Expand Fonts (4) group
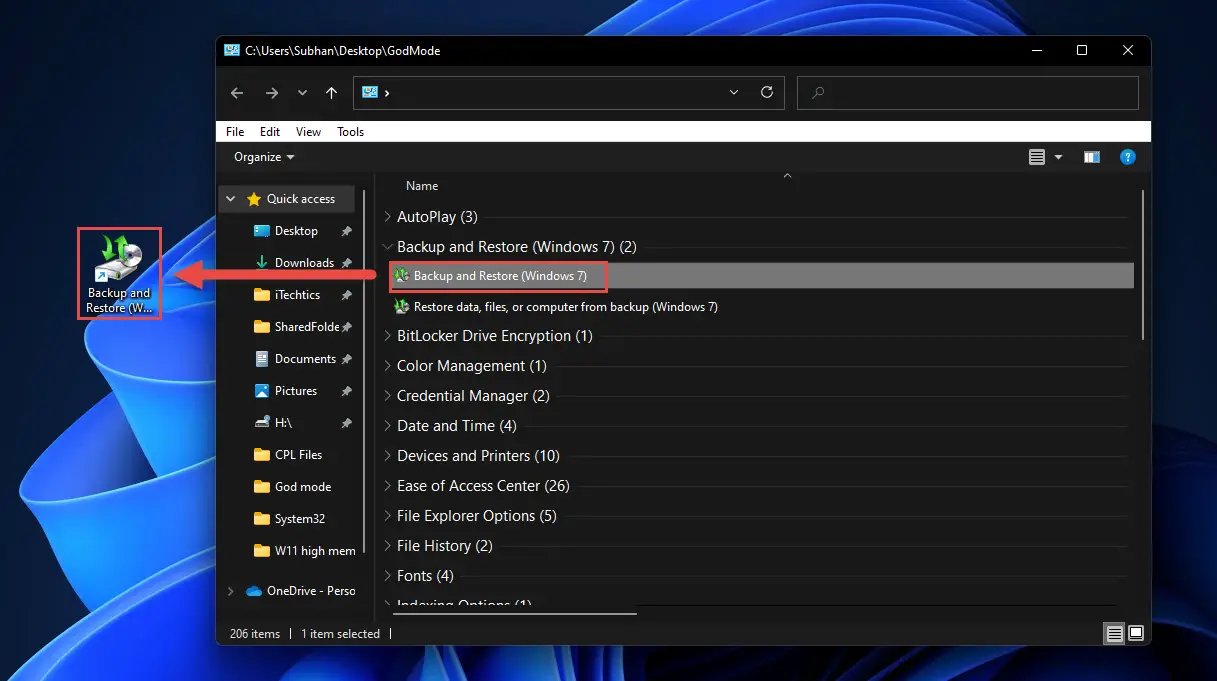Viewport: 1217px width, 681px height. (x=388, y=576)
